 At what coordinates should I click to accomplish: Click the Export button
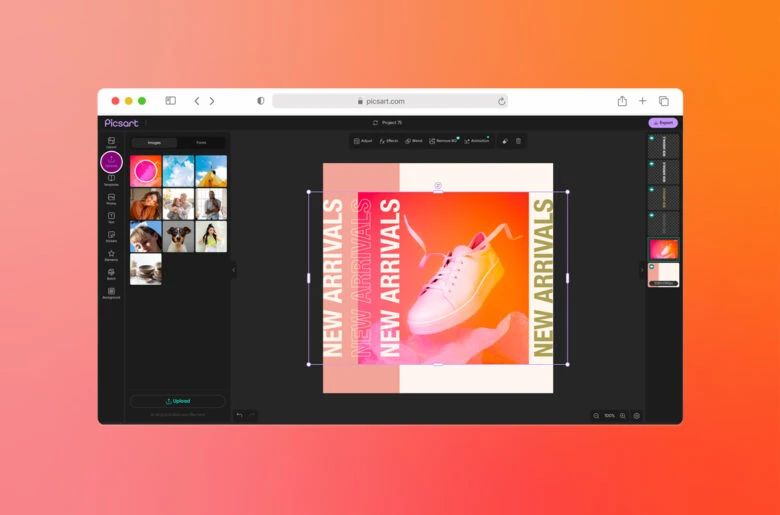click(x=663, y=123)
